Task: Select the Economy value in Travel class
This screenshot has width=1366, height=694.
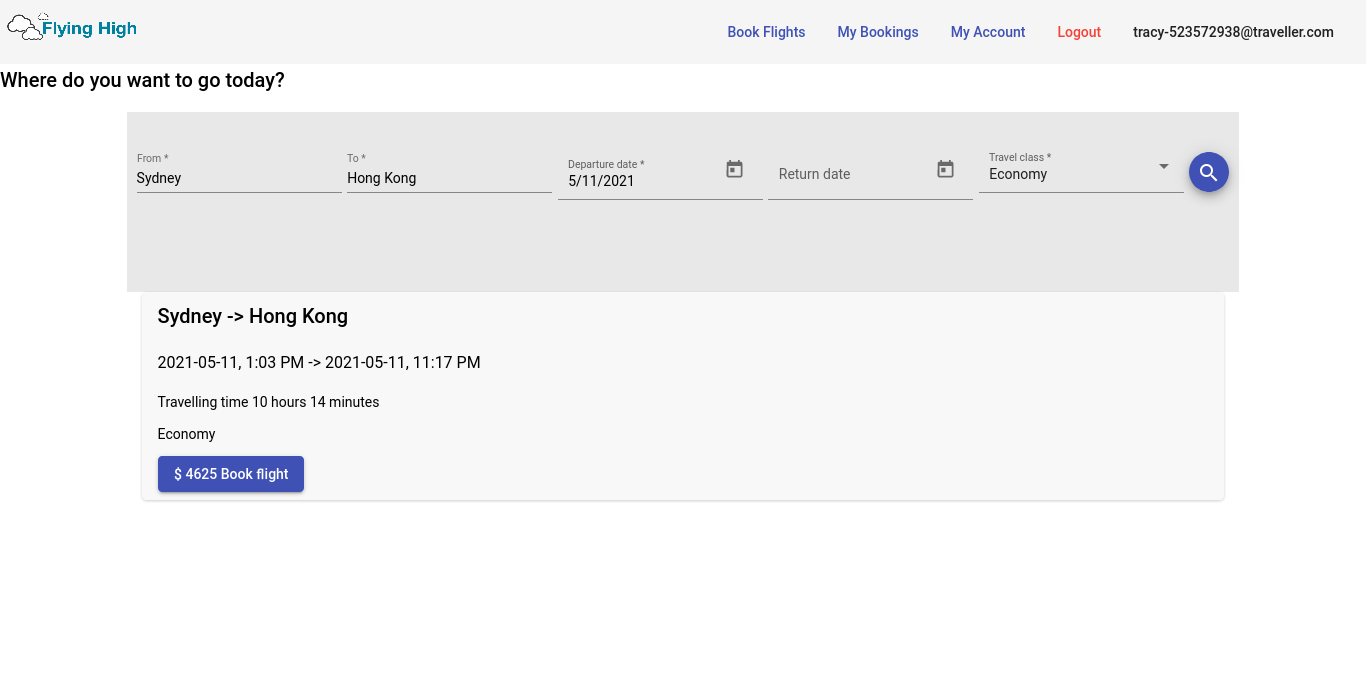Action: click(1018, 174)
